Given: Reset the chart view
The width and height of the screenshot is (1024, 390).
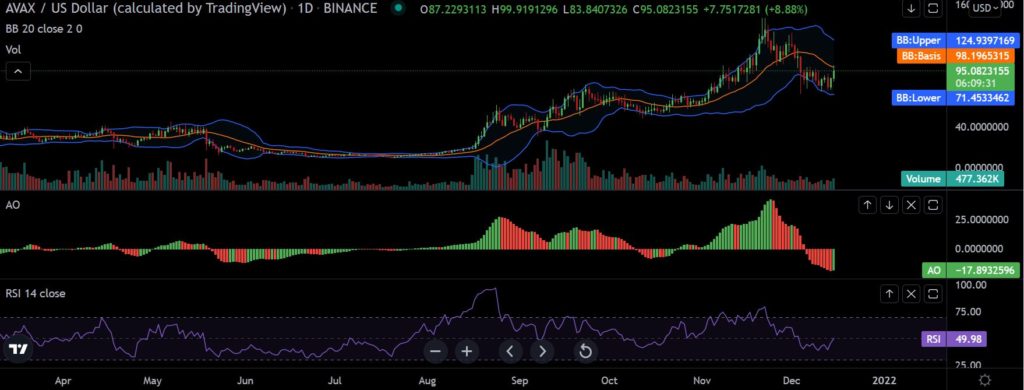Looking at the screenshot, I should pyautogui.click(x=585, y=351).
